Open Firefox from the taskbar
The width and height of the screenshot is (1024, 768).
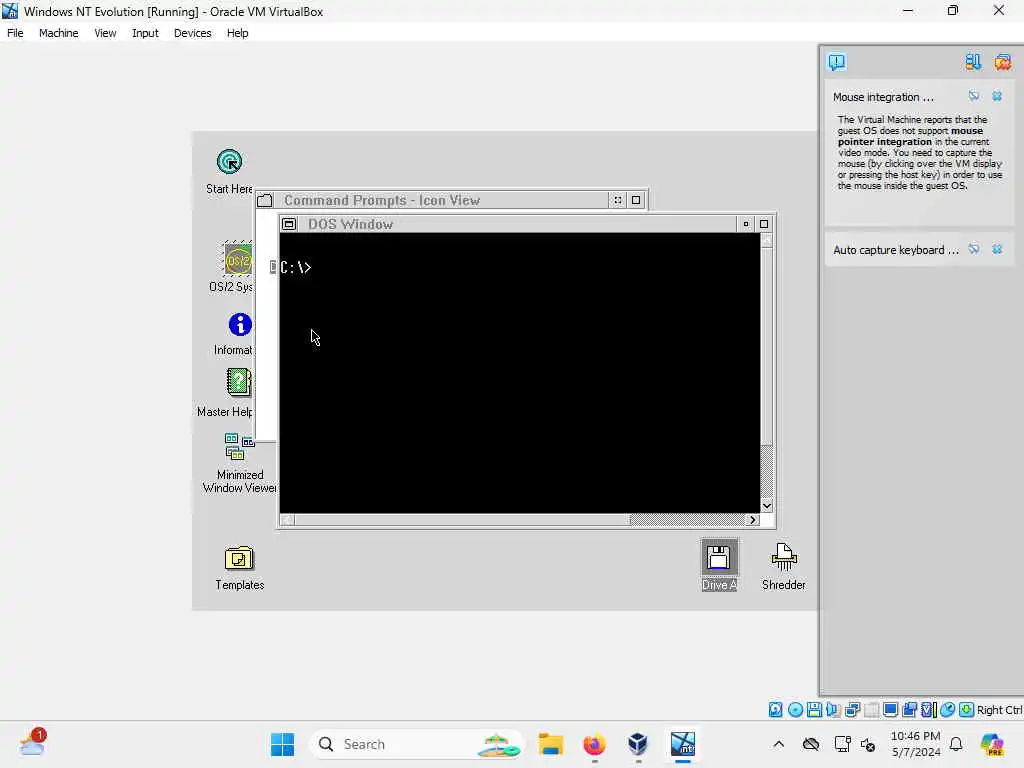pyautogui.click(x=594, y=744)
